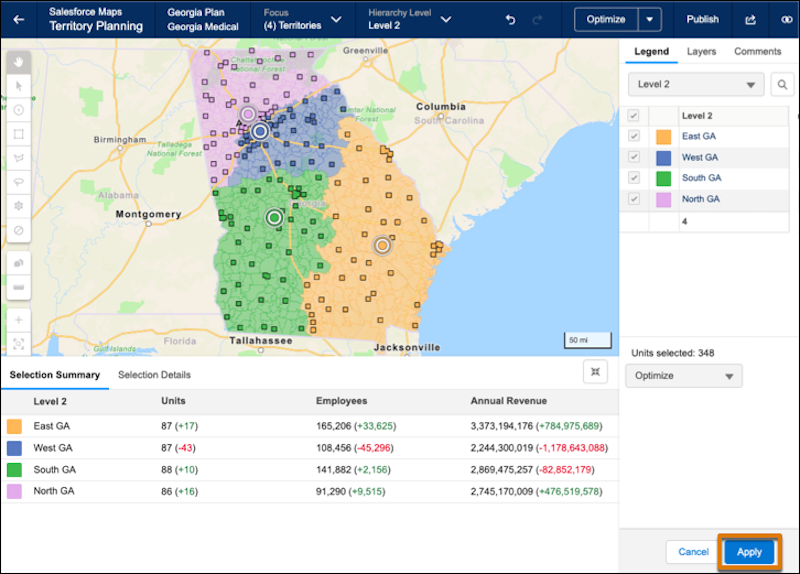The width and height of the screenshot is (800, 574).
Task: Click the North GA legend link
Action: tap(701, 199)
